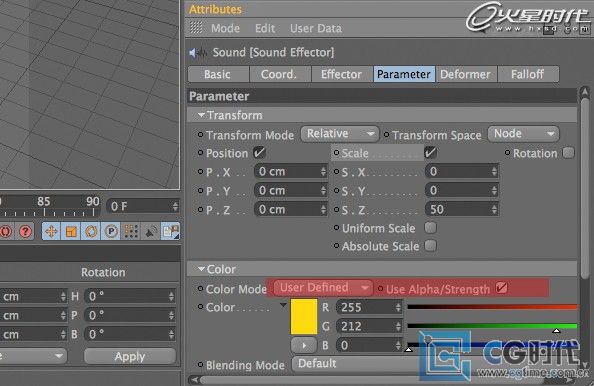Toggle the Parameter (P) keyframe icon
Viewport: 594px width, 386px height.
click(111, 231)
